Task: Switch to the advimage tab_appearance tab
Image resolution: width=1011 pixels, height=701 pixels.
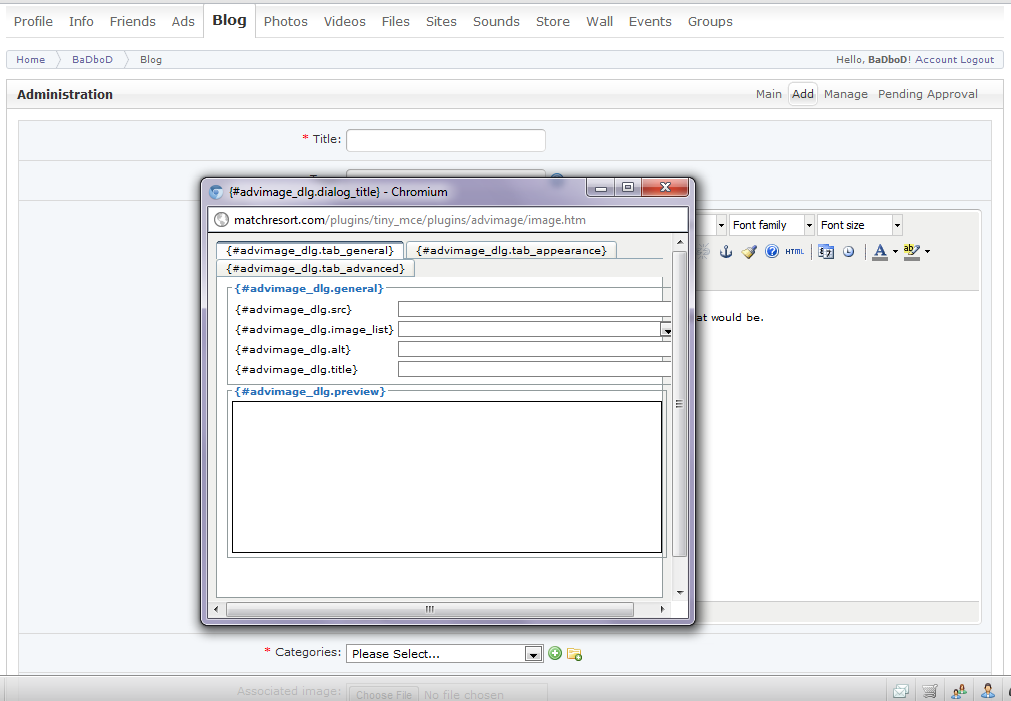Action: (x=511, y=250)
